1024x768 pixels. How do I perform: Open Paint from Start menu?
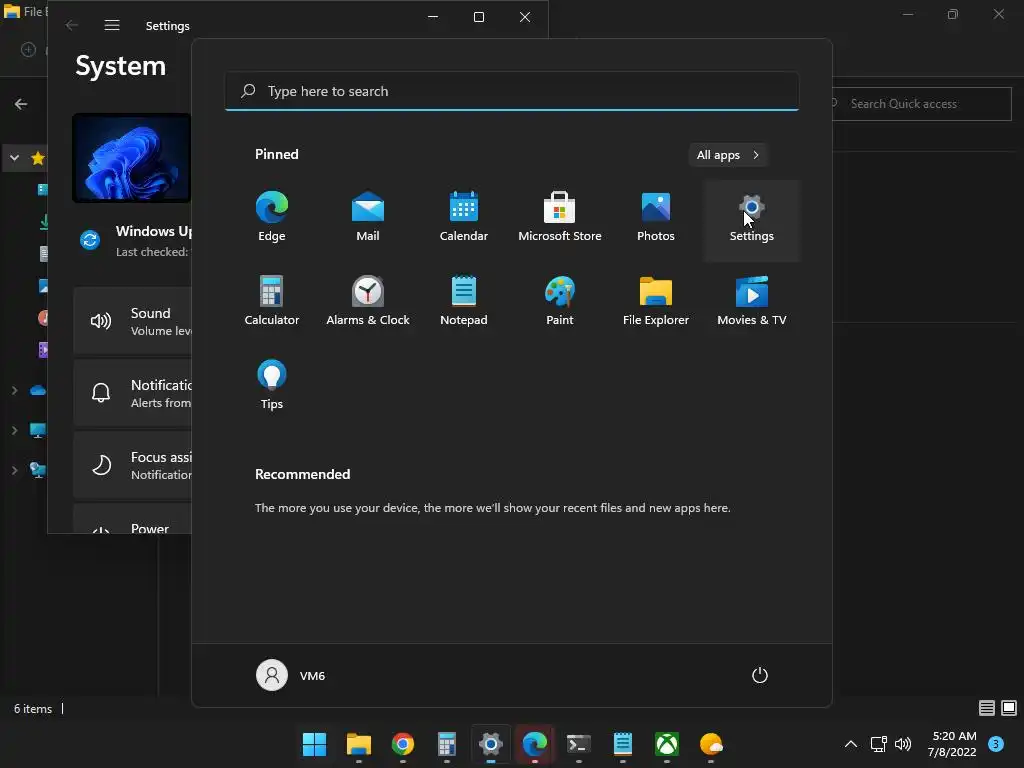click(x=560, y=301)
